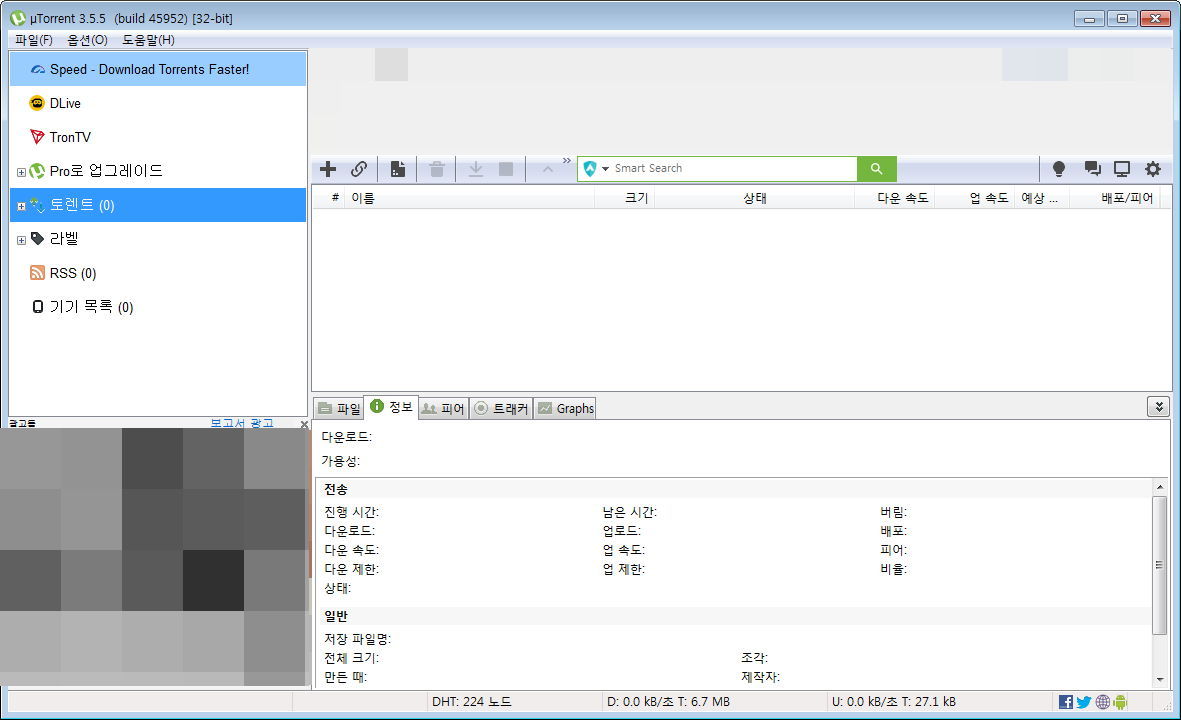Sort by the 이름 column header
Screen dimensions: 1181x720
(x=469, y=198)
